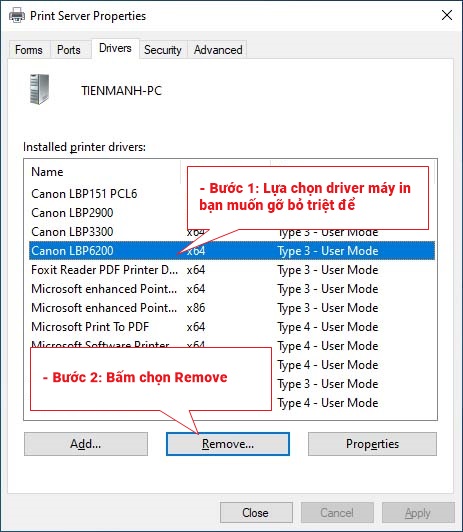Switch to the Forms tab
The image size is (463, 532).
[x=29, y=50]
